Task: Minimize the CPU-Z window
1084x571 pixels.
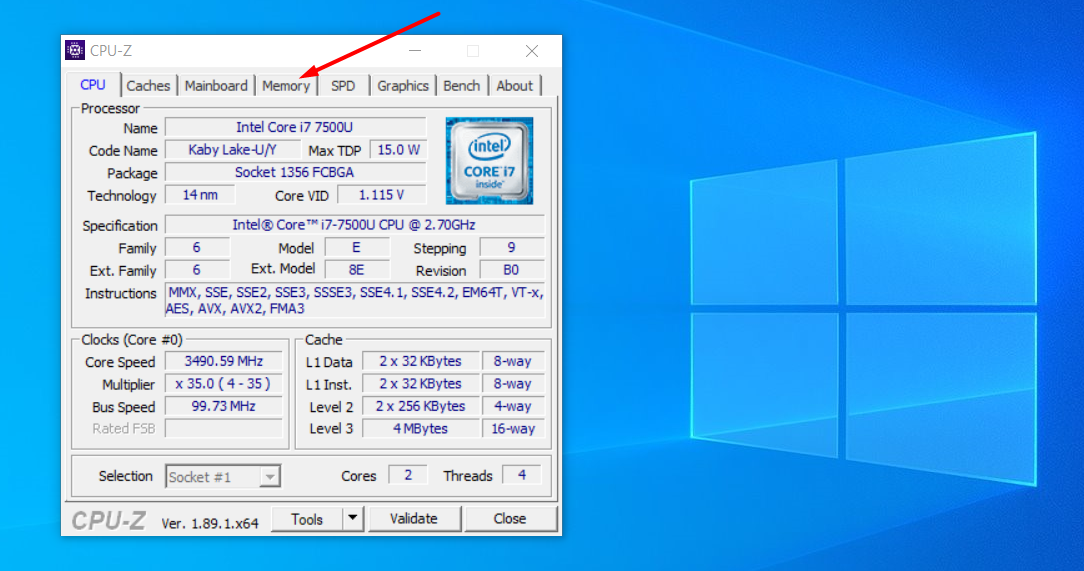Action: [x=415, y=50]
